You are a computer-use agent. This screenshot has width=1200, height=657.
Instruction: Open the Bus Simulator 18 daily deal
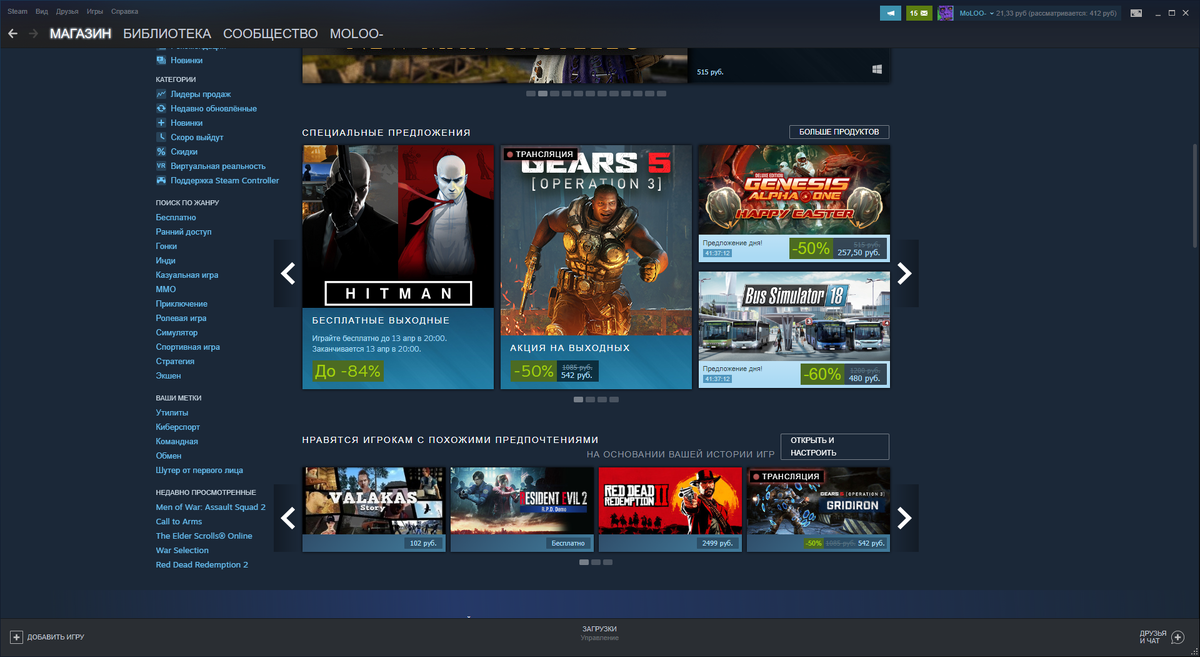794,329
